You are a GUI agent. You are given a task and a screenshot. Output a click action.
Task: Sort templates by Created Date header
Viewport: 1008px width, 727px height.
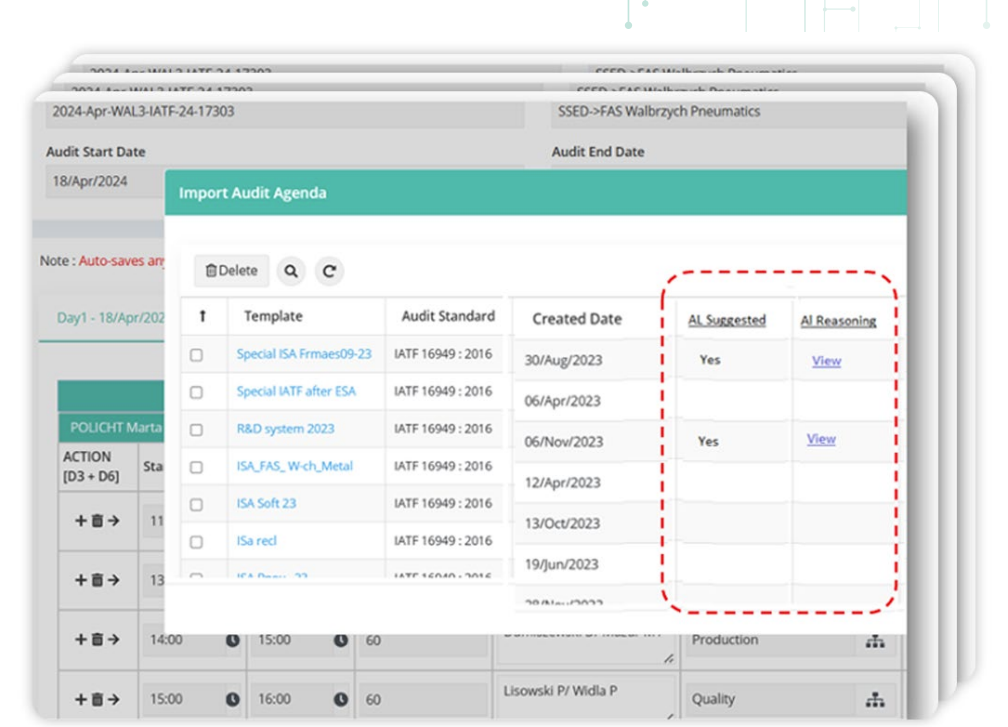click(577, 319)
